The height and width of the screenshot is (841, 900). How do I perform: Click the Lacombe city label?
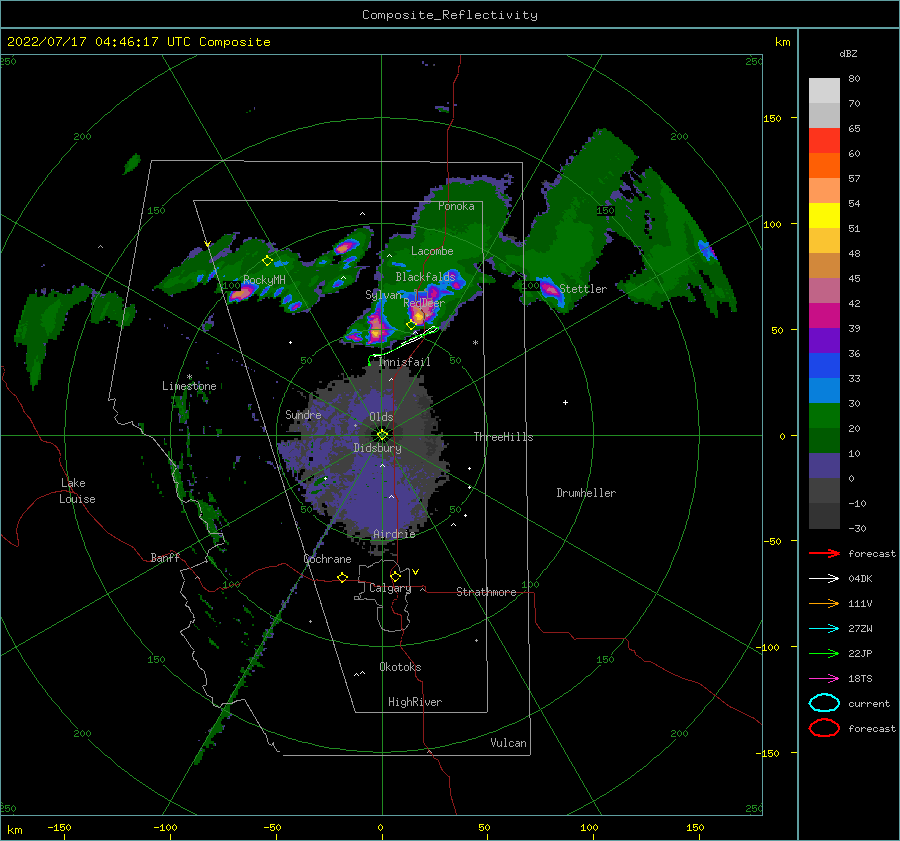tap(432, 251)
